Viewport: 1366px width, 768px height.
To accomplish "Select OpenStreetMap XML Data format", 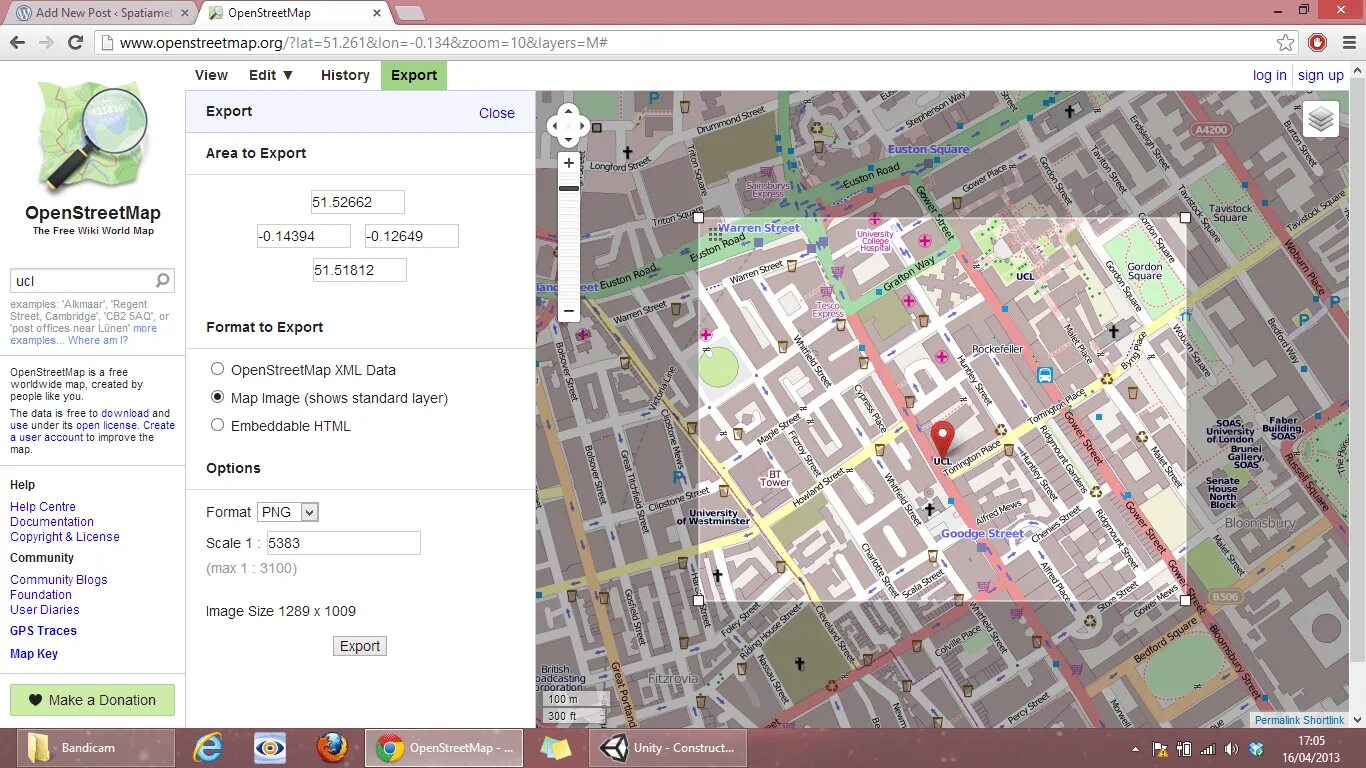I will (x=217, y=369).
